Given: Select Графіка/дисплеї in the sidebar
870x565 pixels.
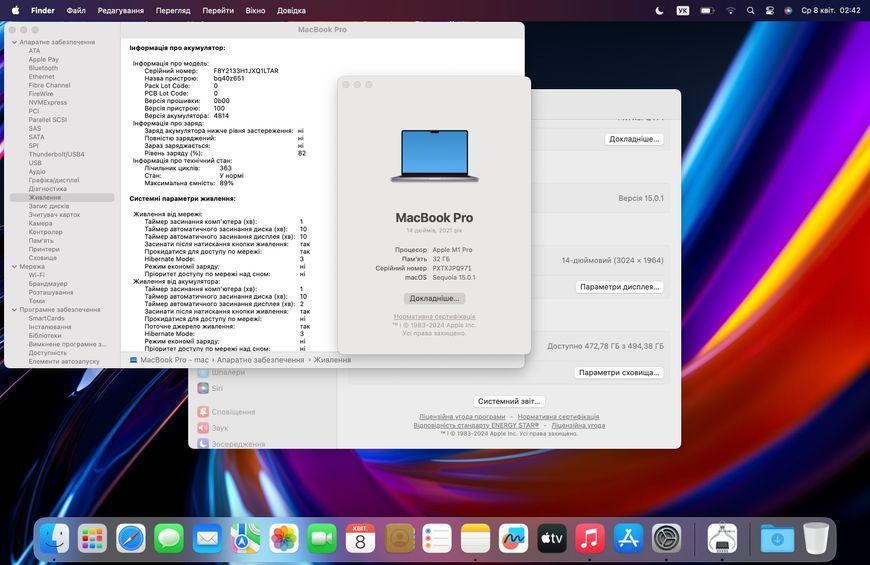Looking at the screenshot, I should pyautogui.click(x=54, y=180).
